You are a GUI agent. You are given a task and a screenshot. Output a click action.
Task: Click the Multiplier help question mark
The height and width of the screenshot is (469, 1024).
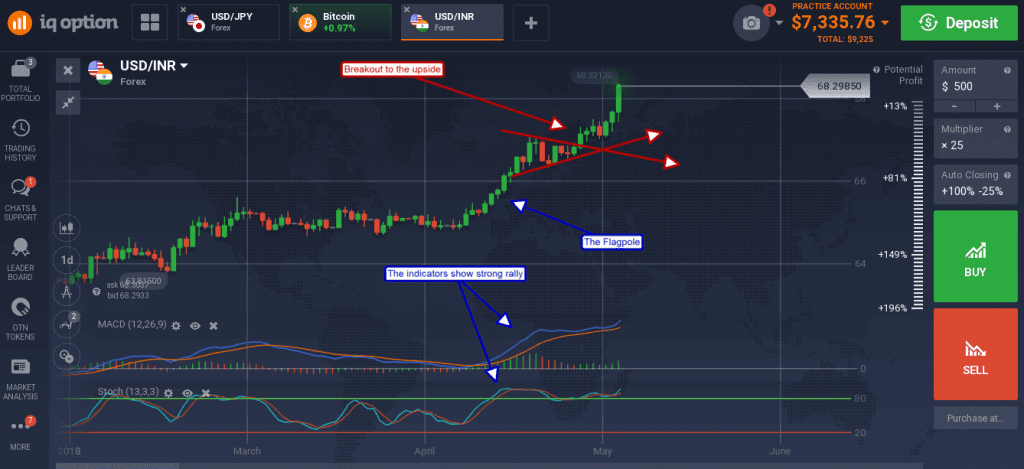1007,129
